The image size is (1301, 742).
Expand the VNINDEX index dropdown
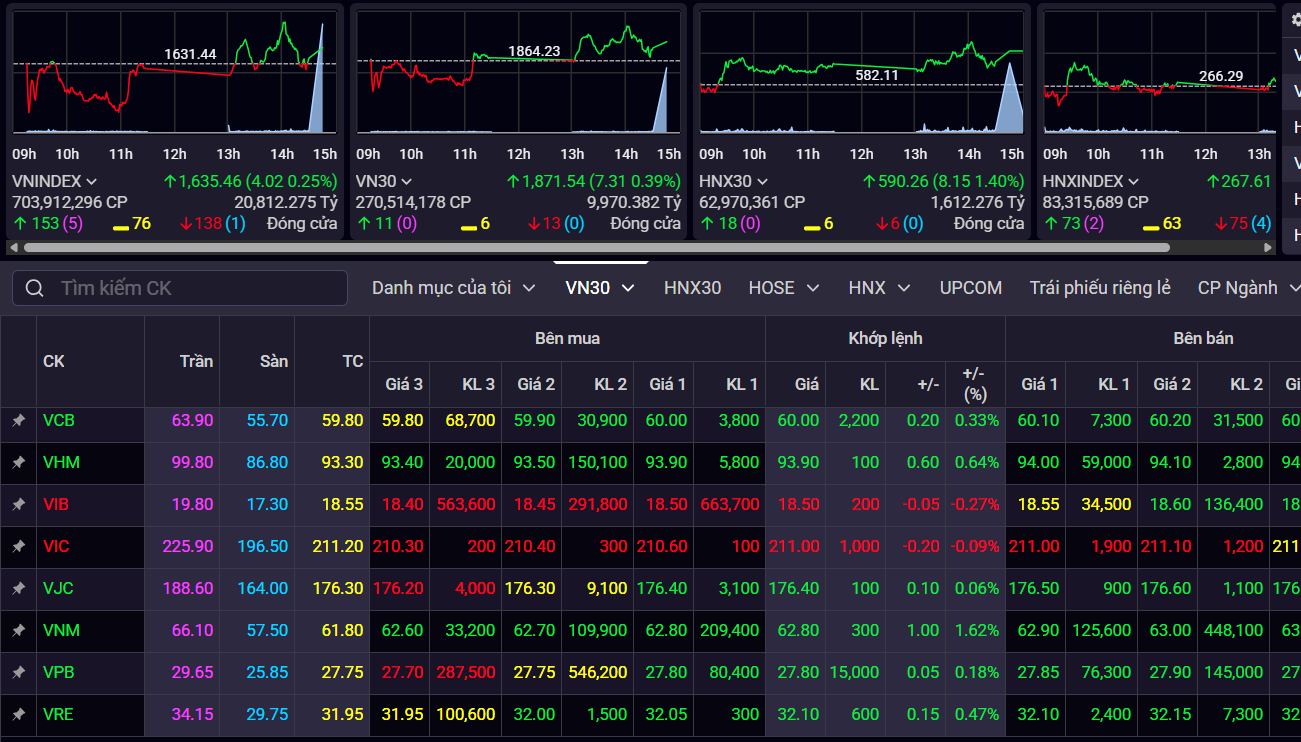[91, 182]
